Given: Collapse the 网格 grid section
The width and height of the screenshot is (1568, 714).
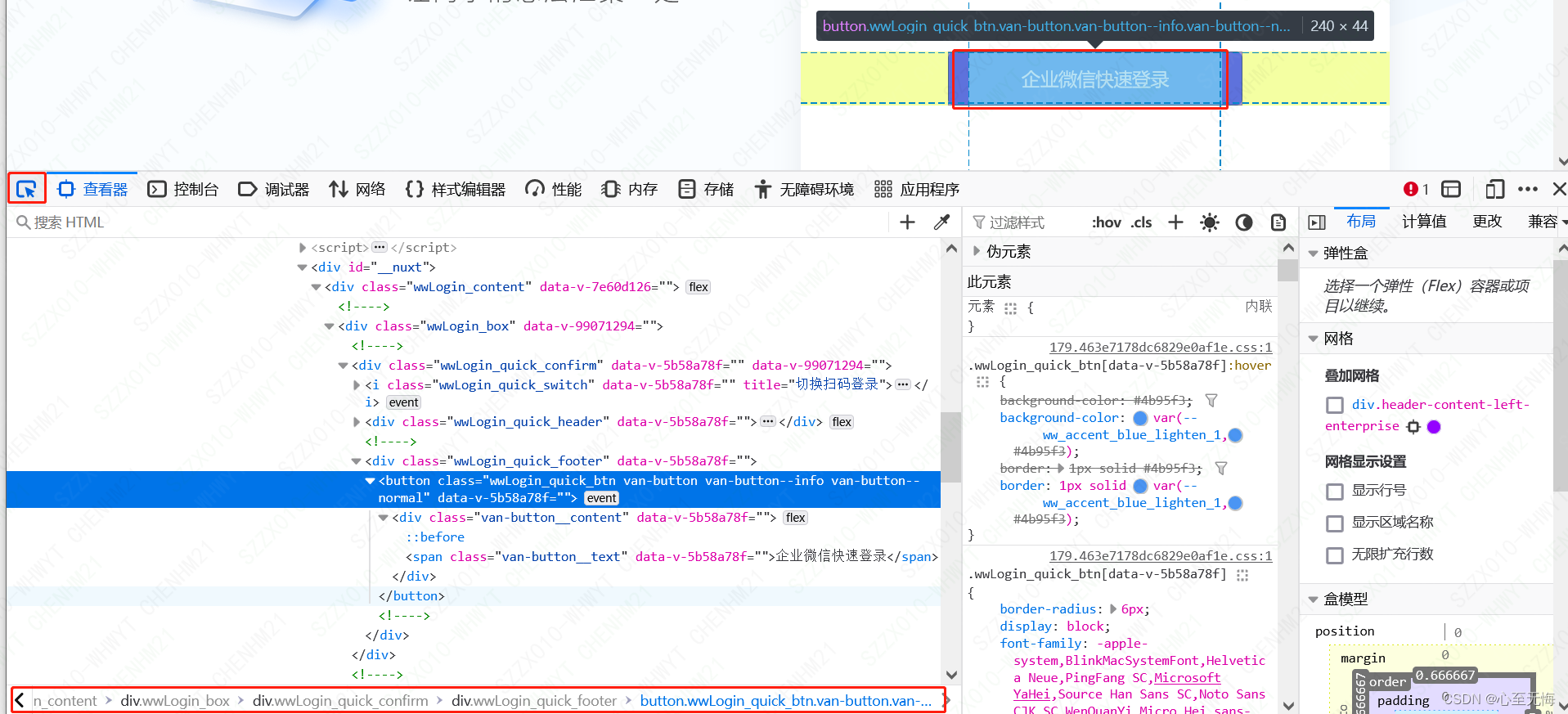Looking at the screenshot, I should click(x=1313, y=339).
